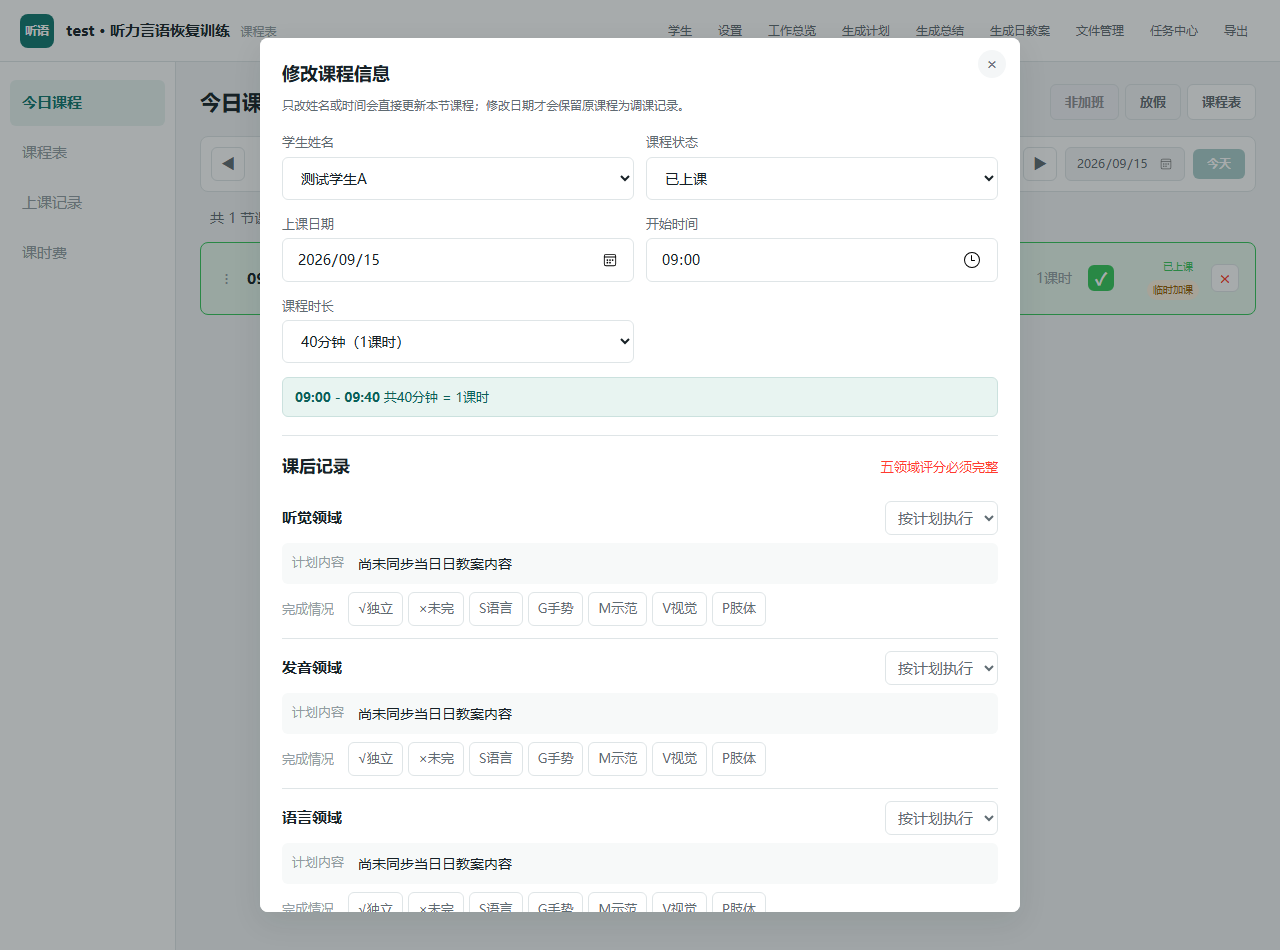The image size is (1280, 950).
Task: Click the 导出 menu item
Action: [1236, 31]
